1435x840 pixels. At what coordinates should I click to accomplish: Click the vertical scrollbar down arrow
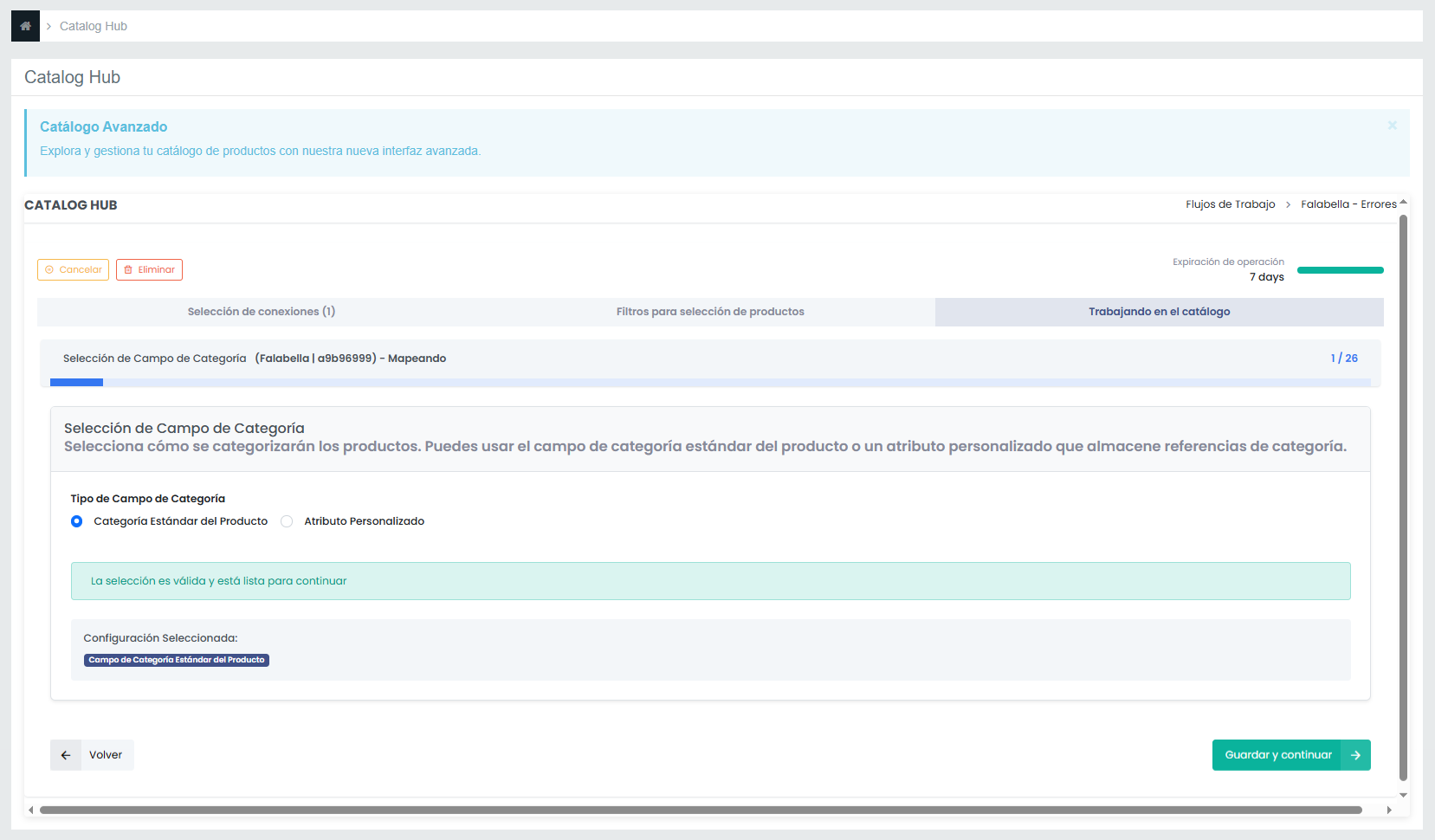click(x=1403, y=795)
